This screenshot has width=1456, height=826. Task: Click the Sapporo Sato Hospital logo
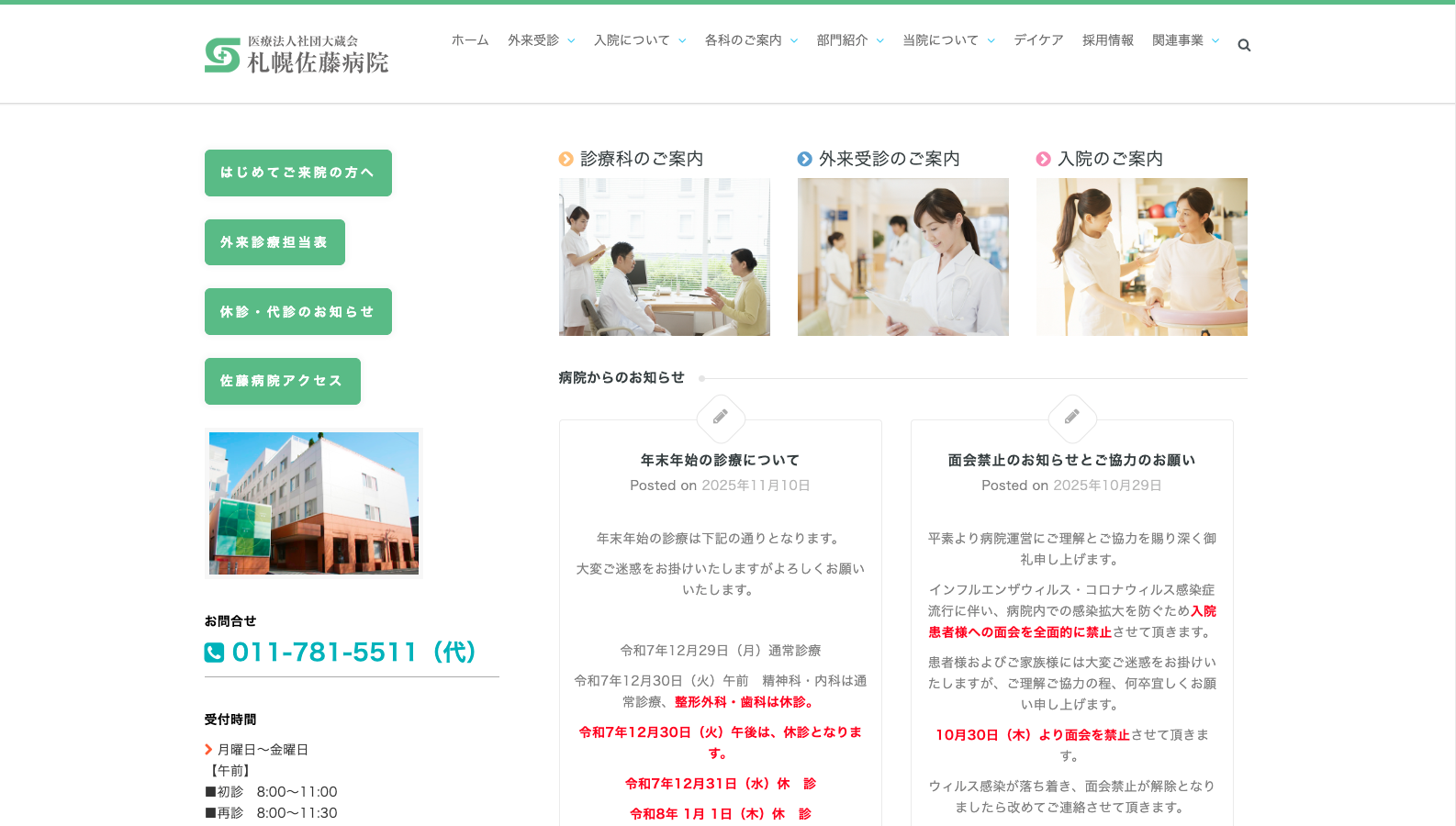[297, 55]
